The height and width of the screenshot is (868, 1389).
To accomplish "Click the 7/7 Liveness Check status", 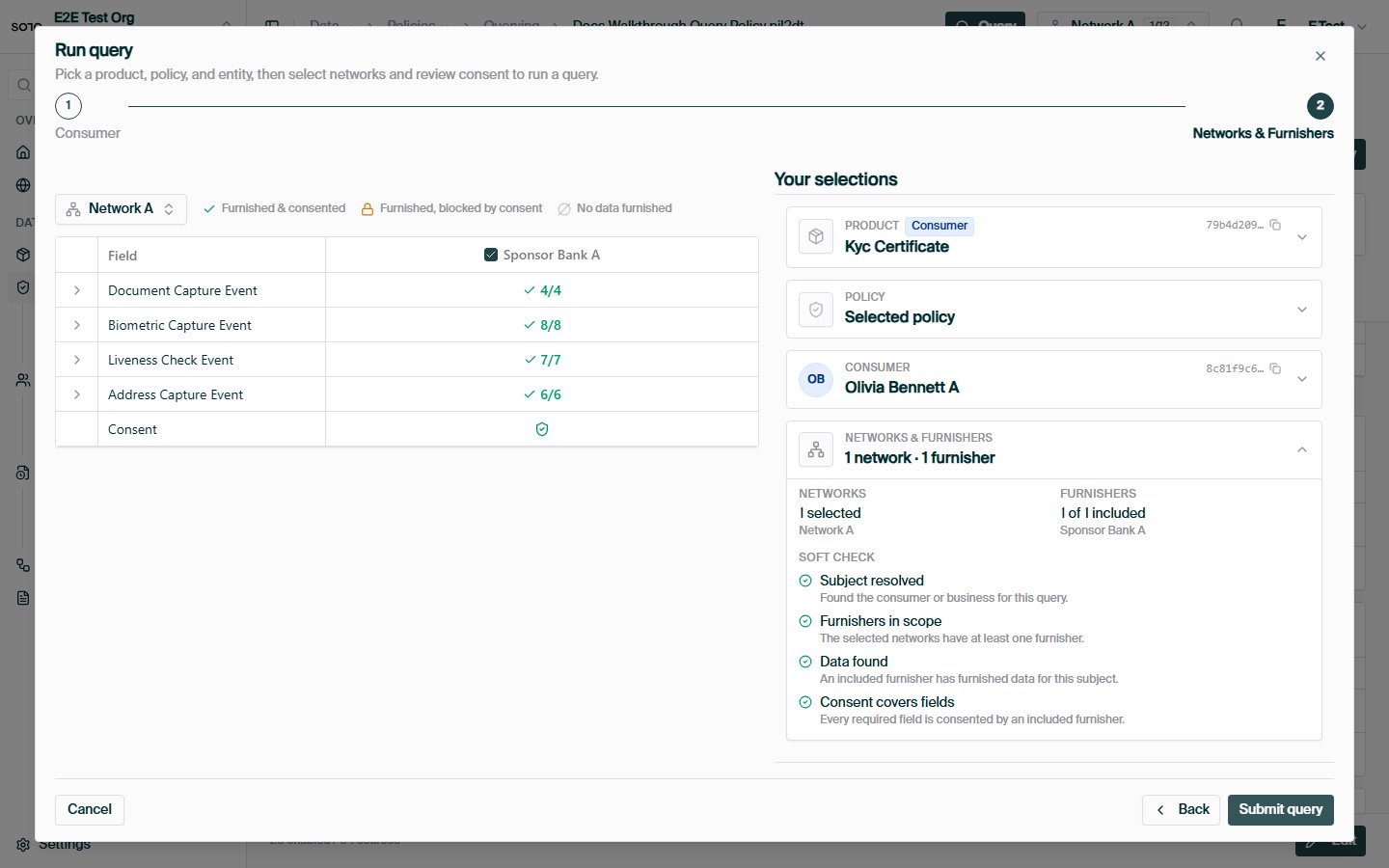I will 542,360.
